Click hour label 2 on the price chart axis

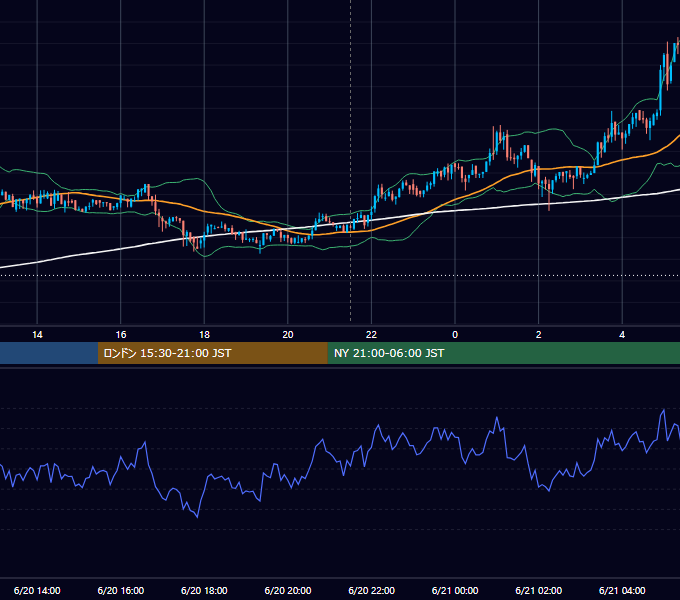(539, 335)
